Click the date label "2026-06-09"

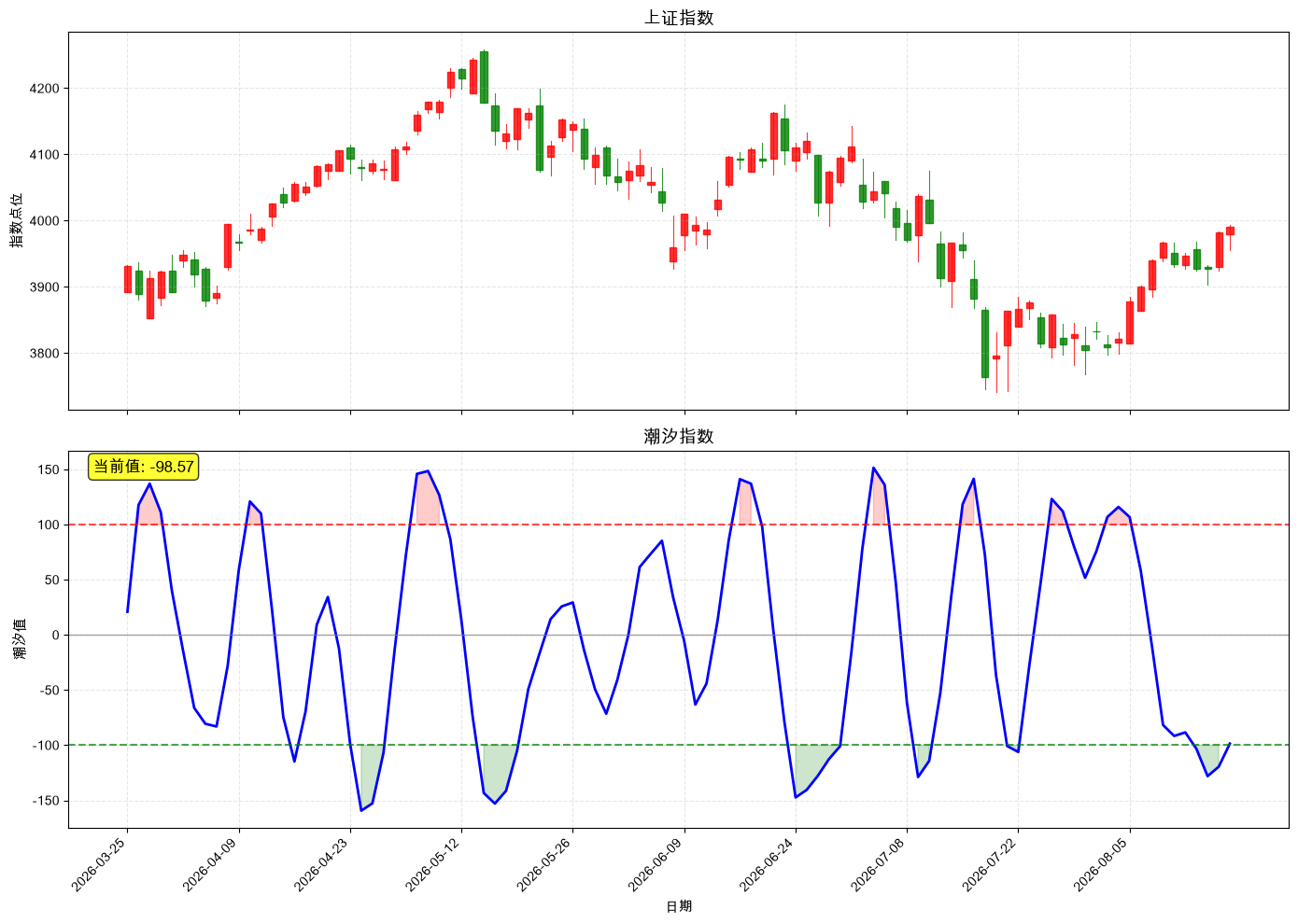tap(659, 864)
